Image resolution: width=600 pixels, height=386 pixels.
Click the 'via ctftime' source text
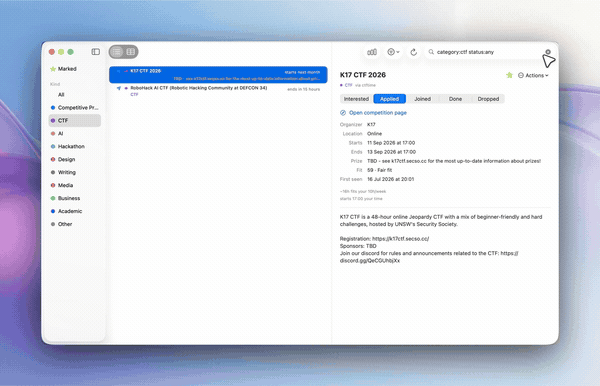pos(365,85)
